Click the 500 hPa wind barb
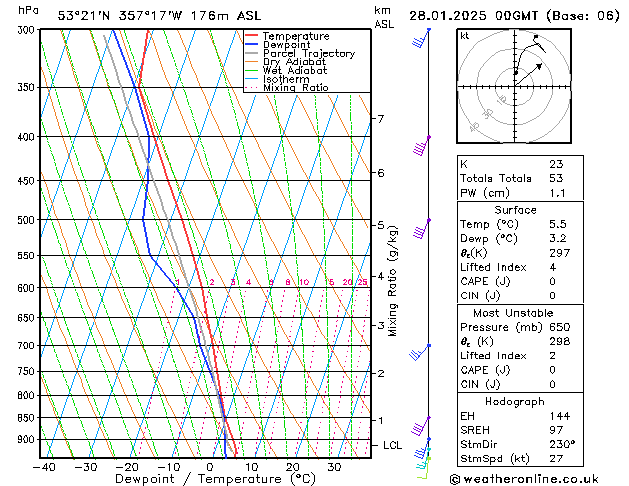 pos(422,229)
